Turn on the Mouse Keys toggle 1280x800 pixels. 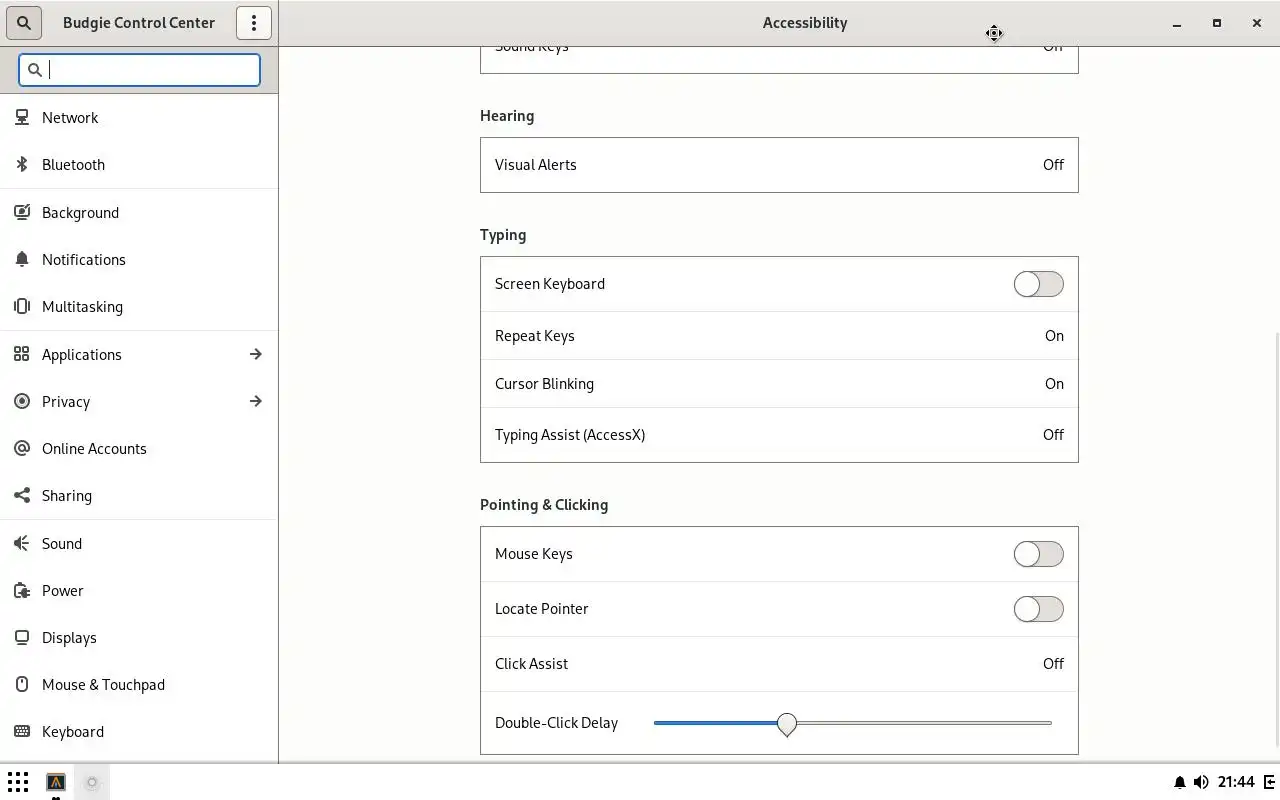(1038, 554)
